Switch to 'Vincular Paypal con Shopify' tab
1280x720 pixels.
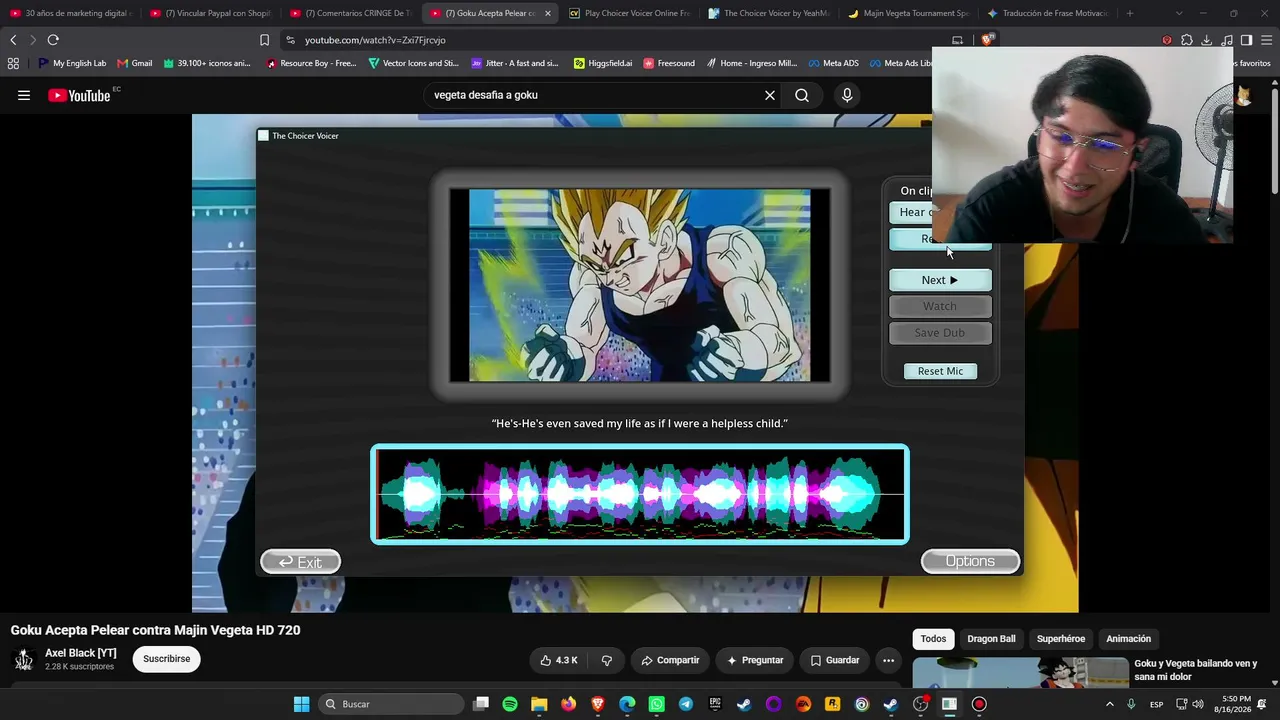coord(210,13)
